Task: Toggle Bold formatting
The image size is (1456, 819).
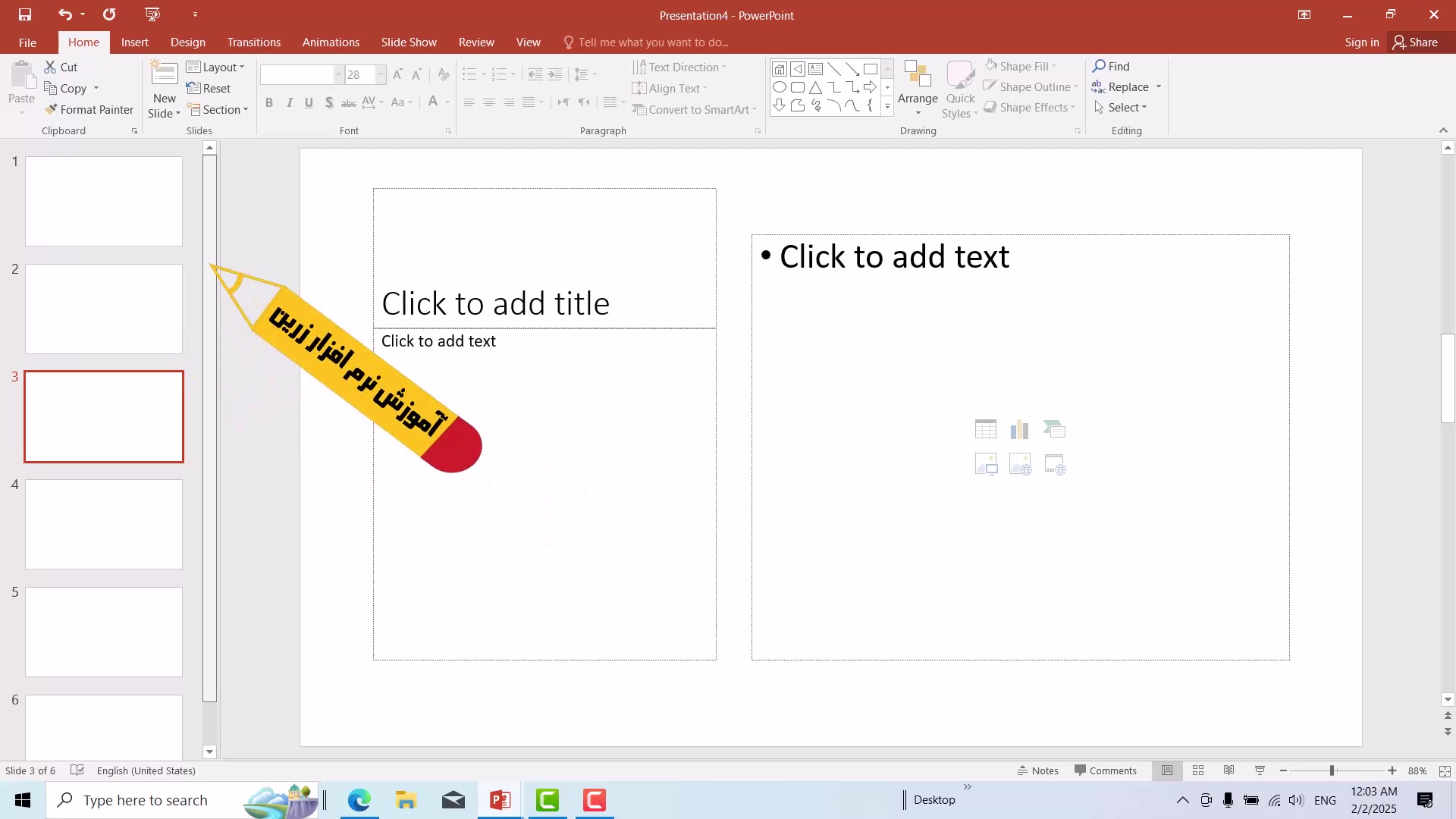Action: point(269,102)
